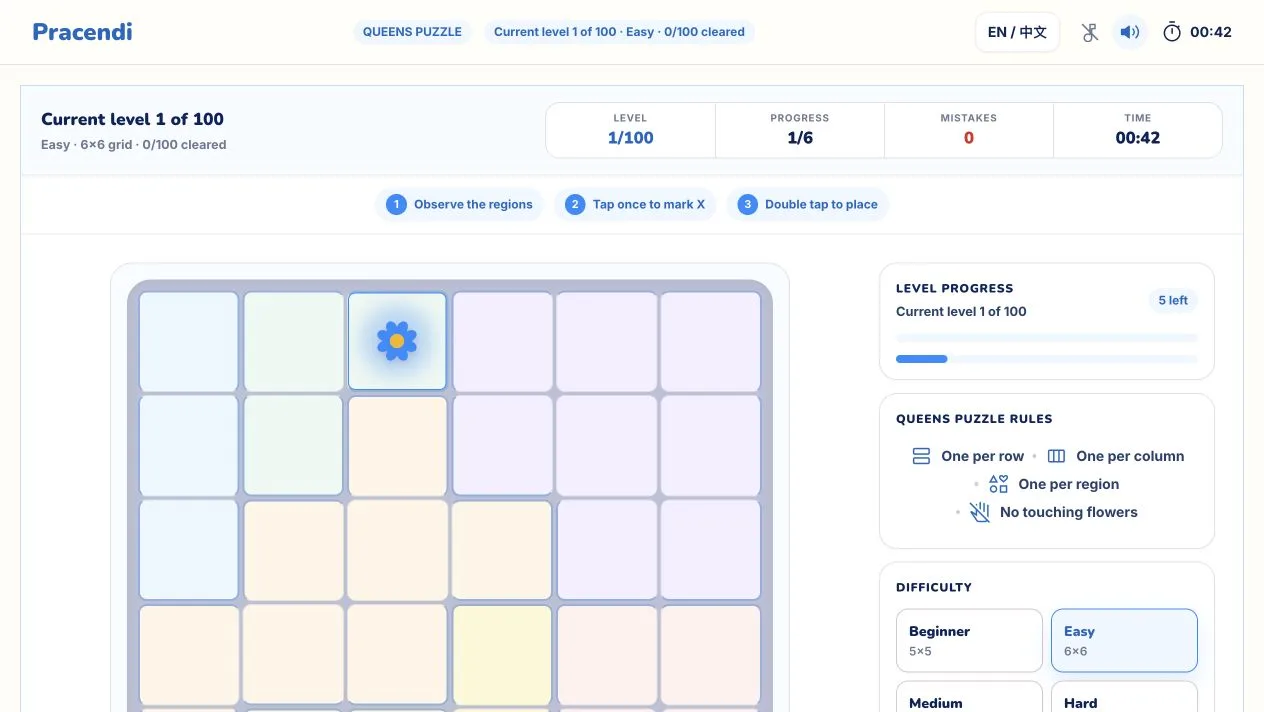Click the stopwatch icon in the header
Image resolution: width=1264 pixels, height=712 pixels.
1172,32
